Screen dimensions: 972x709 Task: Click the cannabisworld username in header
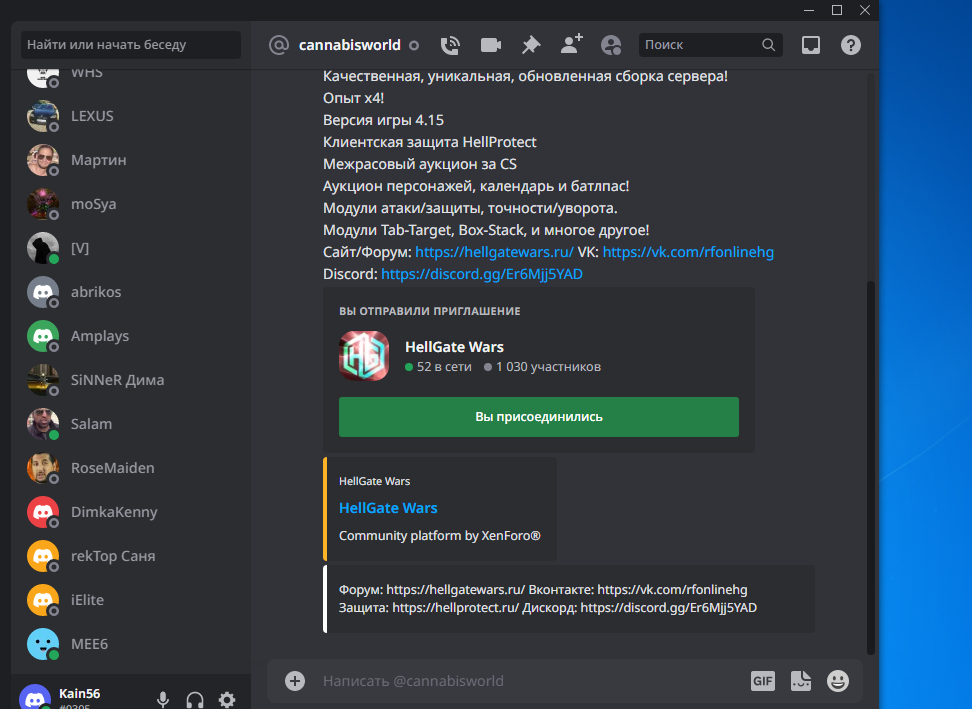click(350, 45)
